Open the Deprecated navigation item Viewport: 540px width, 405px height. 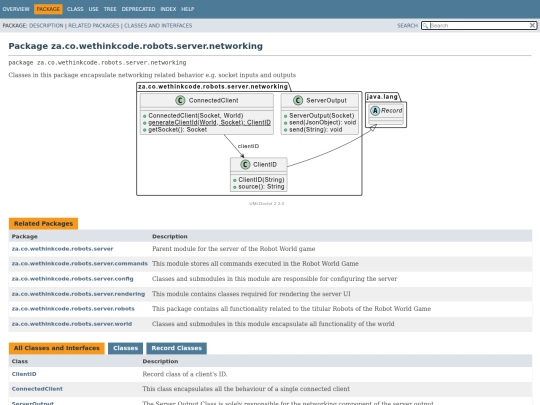point(138,9)
